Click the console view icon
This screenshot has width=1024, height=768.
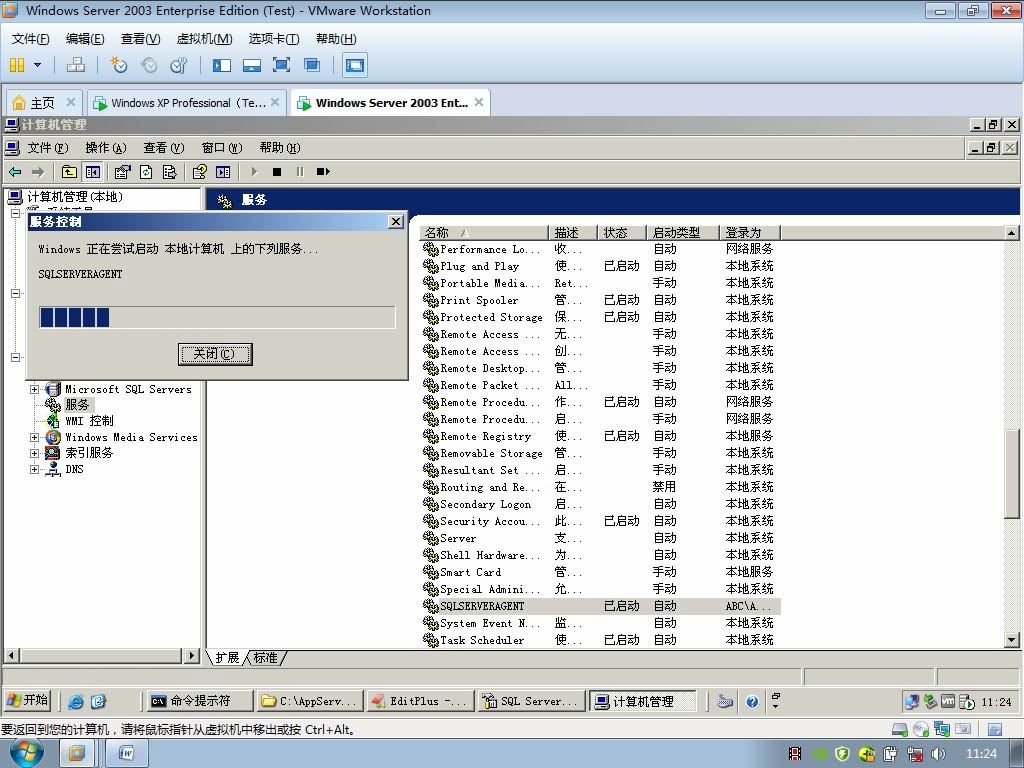pyautogui.click(x=355, y=65)
